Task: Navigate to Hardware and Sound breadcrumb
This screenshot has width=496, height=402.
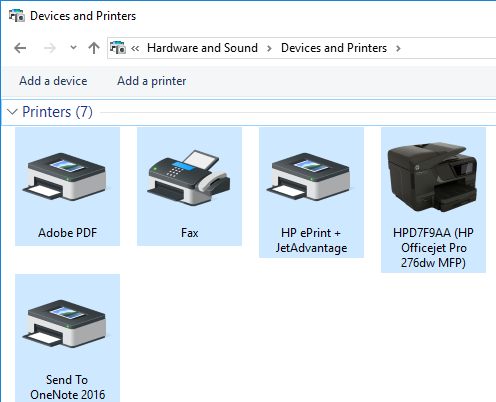Action: [x=202, y=48]
